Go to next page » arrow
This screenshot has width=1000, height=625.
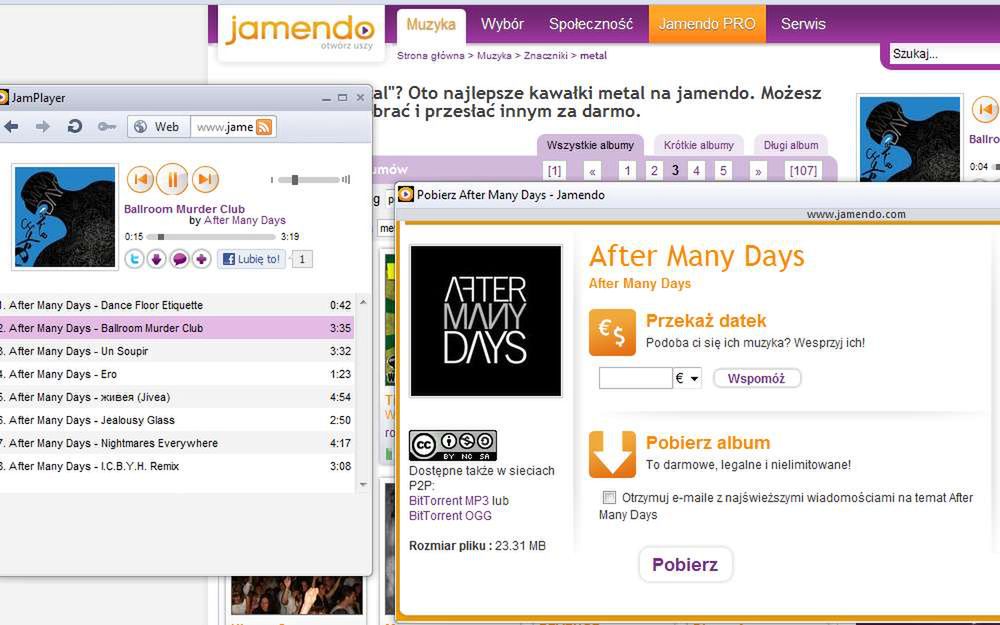[x=758, y=171]
